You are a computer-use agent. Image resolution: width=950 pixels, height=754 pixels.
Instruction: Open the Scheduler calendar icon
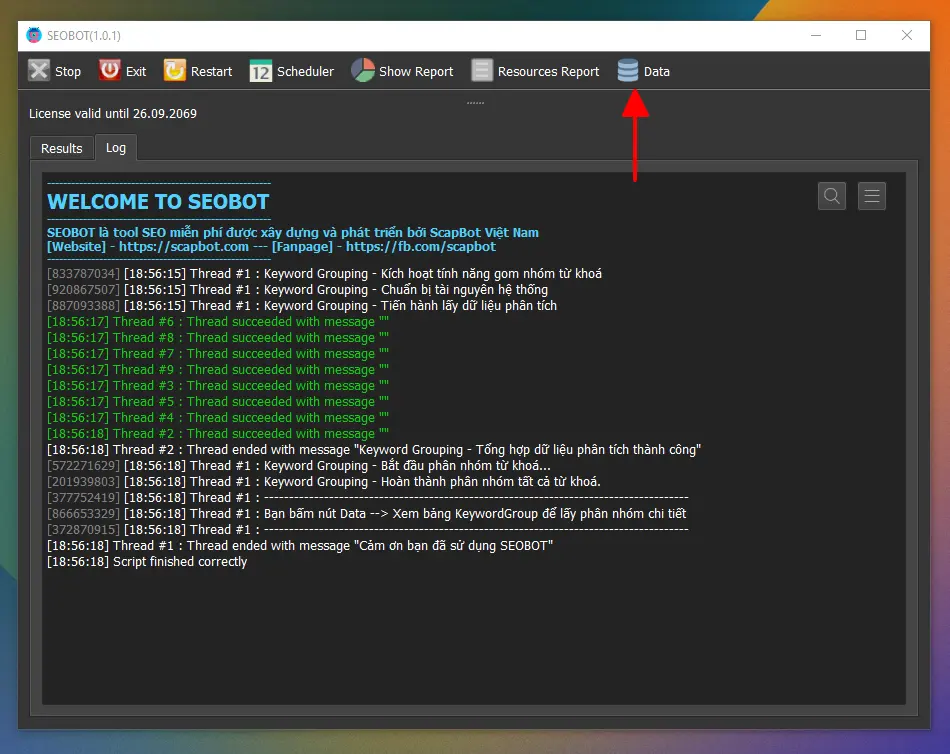261,71
